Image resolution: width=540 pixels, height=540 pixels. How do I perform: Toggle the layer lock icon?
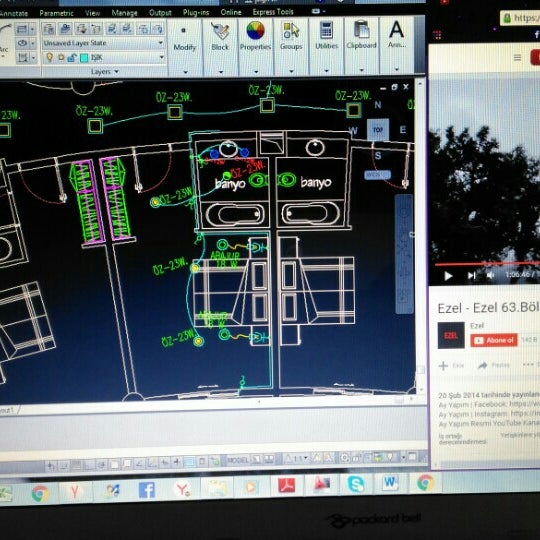[x=72, y=58]
